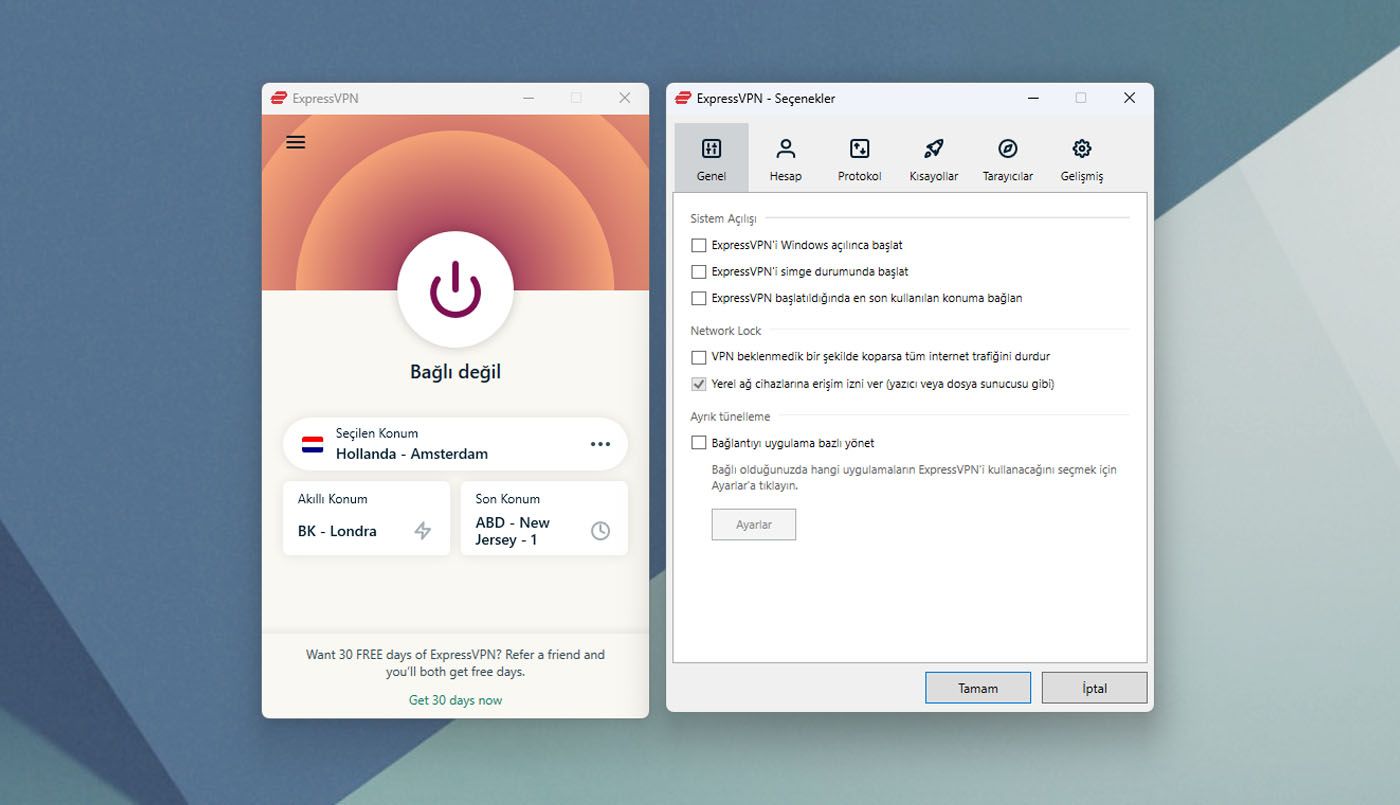Click the refer a friend promo text
1400x805 pixels.
(455, 663)
